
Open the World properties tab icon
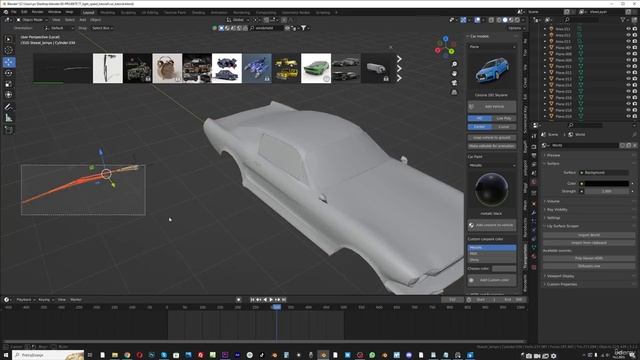(x=534, y=182)
